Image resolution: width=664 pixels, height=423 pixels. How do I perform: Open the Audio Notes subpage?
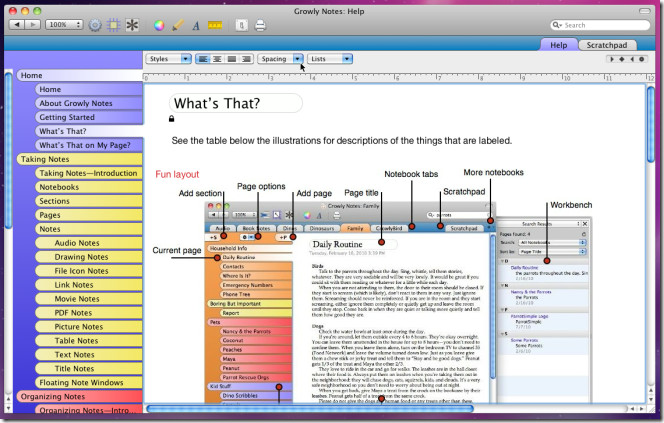click(x=89, y=243)
